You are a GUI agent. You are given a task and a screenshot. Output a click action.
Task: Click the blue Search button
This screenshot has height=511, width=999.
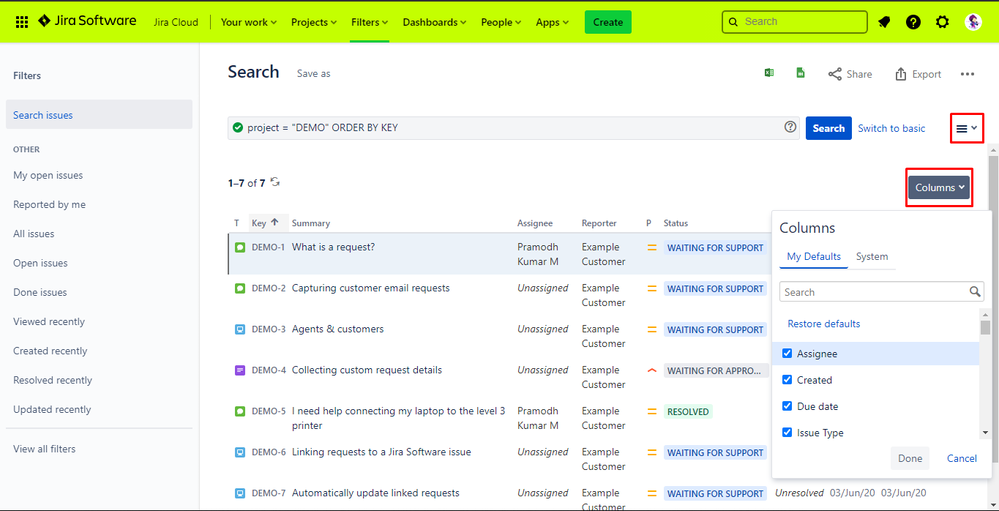[828, 128]
